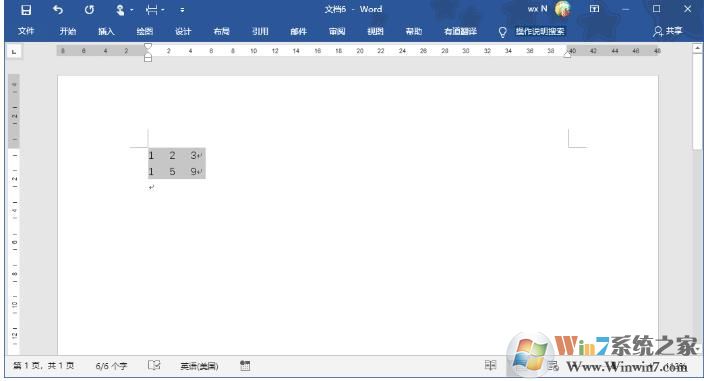
Task: Click the right indent marker on ruler
Action: [568, 54]
